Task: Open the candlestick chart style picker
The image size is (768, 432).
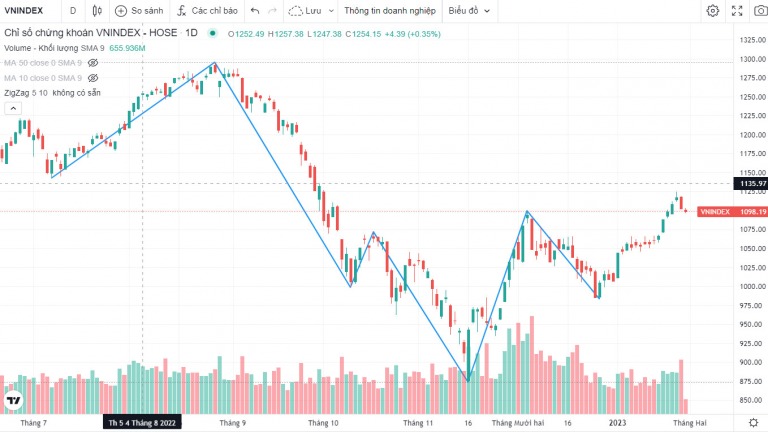Action: point(97,10)
